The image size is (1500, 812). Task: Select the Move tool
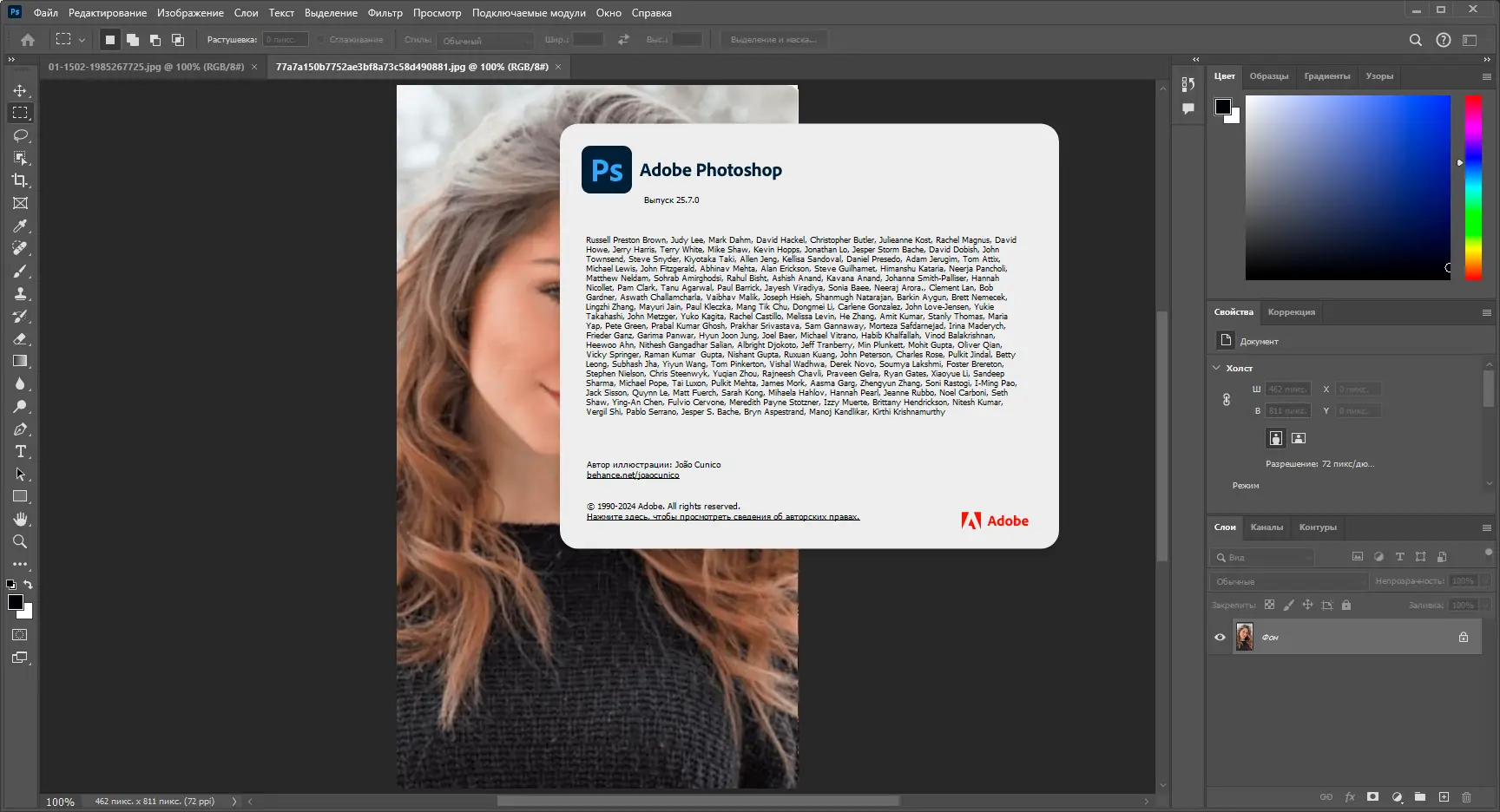pyautogui.click(x=19, y=89)
